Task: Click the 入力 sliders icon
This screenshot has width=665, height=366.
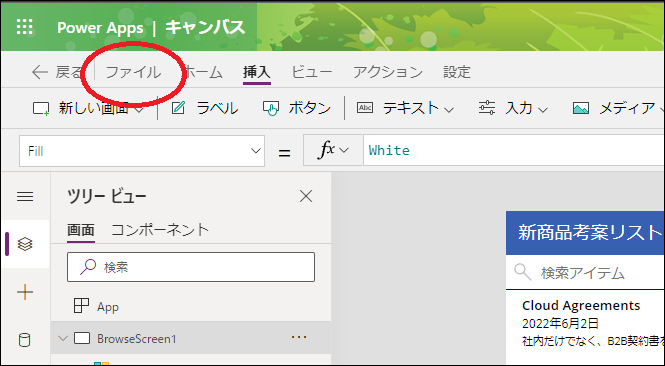Action: pos(486,108)
